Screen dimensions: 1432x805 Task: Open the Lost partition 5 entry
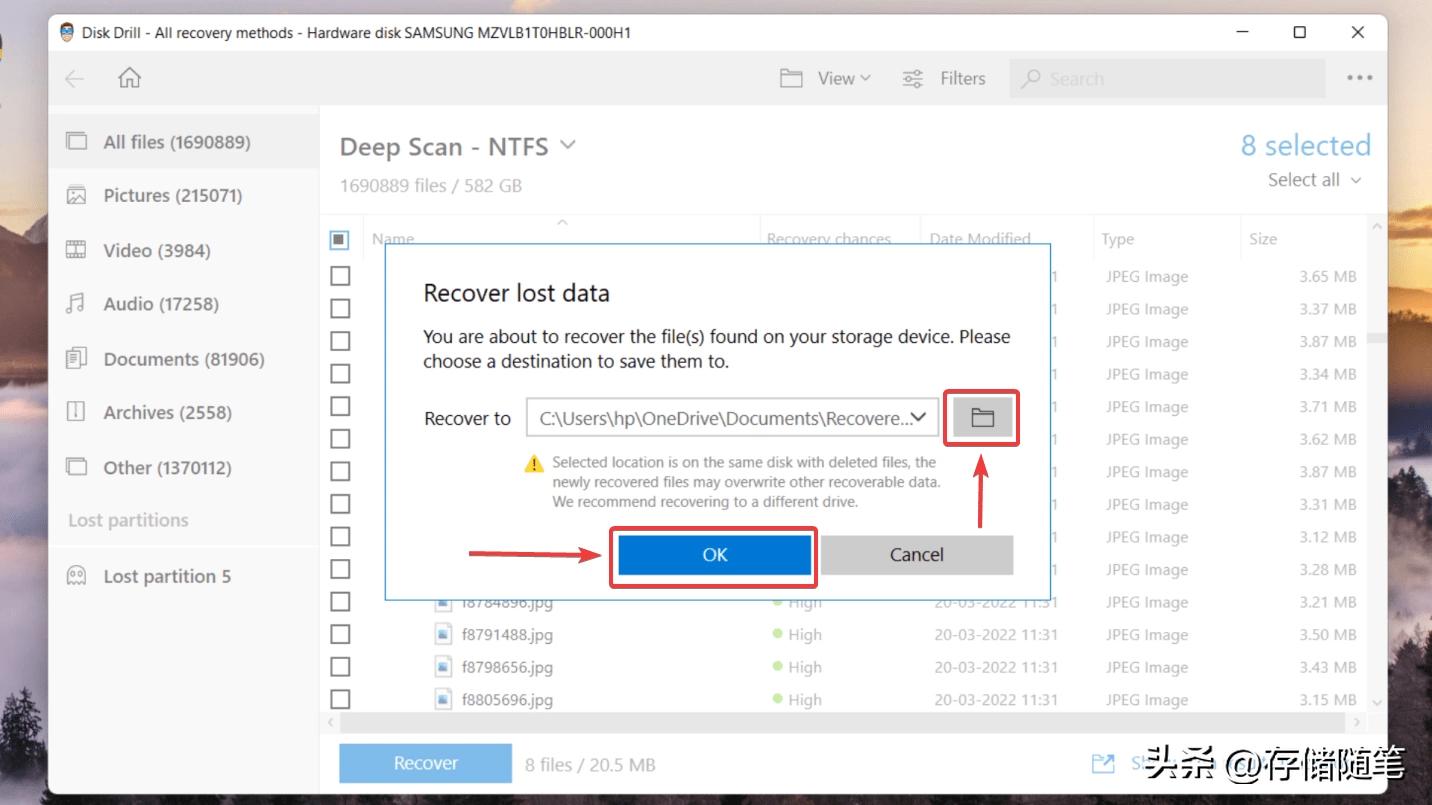(x=166, y=576)
